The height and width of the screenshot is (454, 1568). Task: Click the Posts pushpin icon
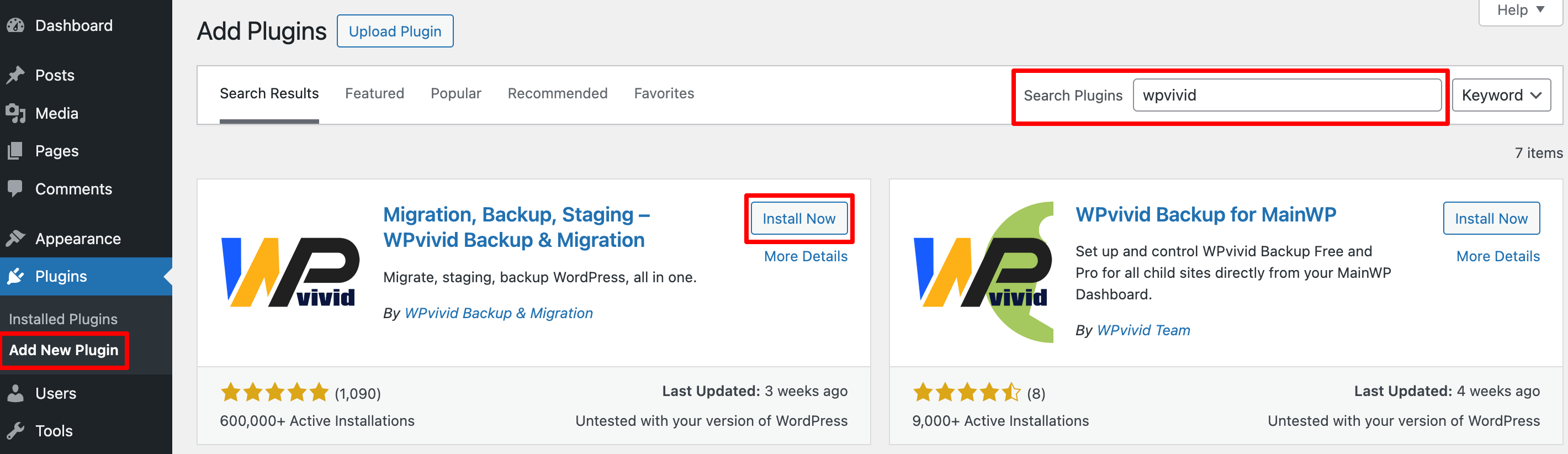15,75
